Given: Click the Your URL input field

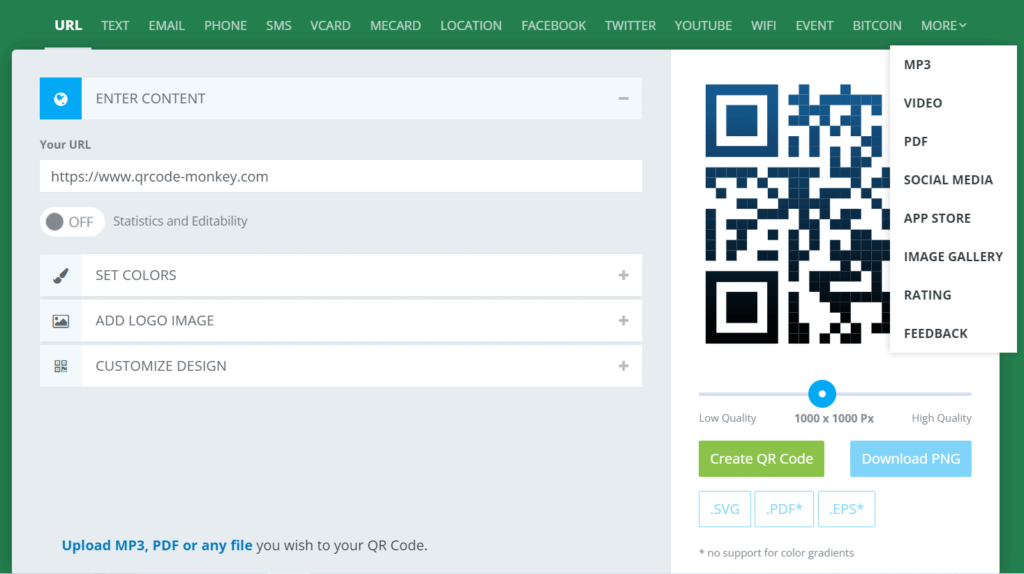Looking at the screenshot, I should [x=341, y=176].
